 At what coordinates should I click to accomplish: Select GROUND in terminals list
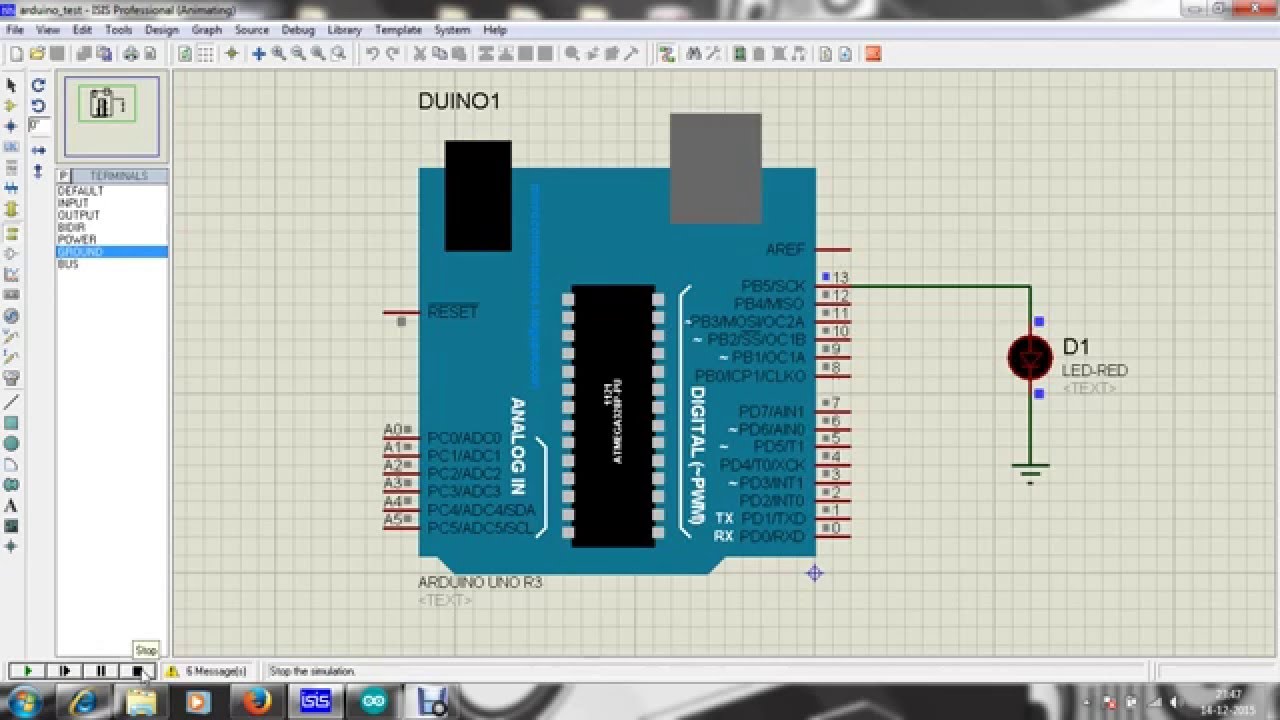click(111, 252)
